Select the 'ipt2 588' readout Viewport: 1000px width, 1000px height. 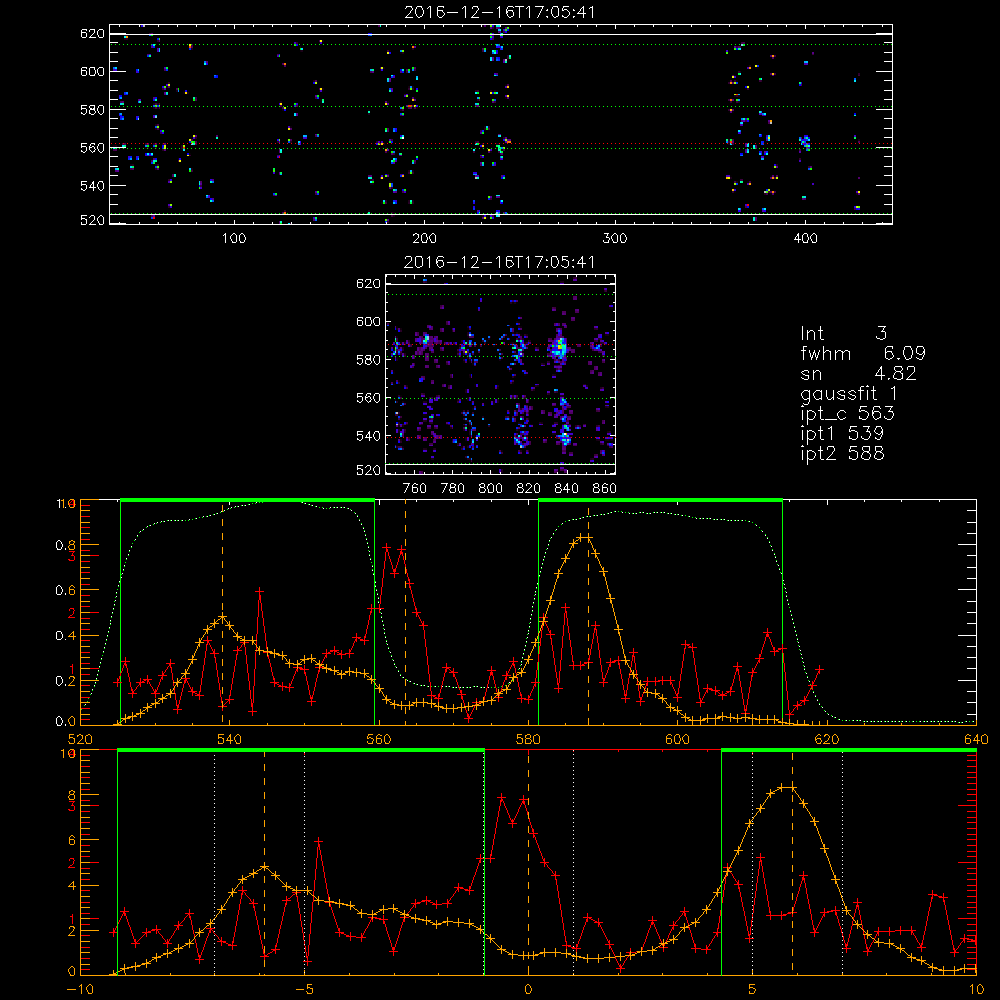coord(842,453)
